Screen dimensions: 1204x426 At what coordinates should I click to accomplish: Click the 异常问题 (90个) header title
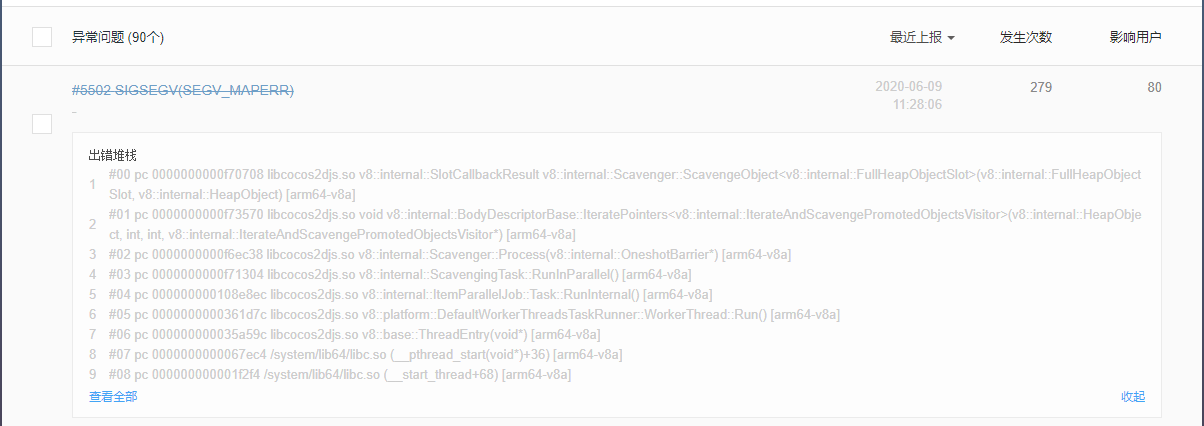(x=118, y=38)
